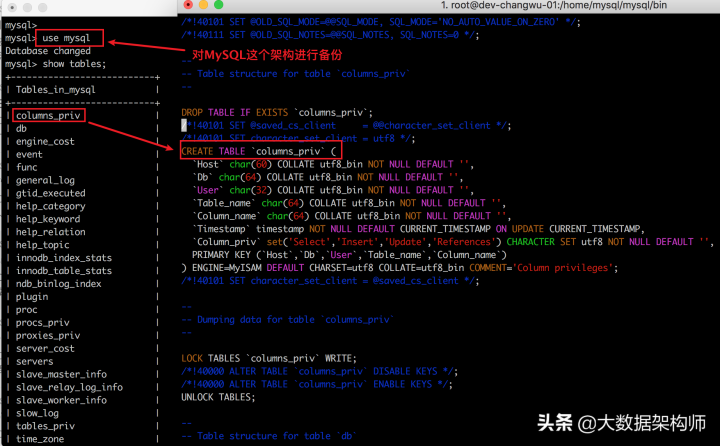Screen dimensions: 720x446
Task: Select the 'help_relation' table row
Action: (x=51, y=232)
